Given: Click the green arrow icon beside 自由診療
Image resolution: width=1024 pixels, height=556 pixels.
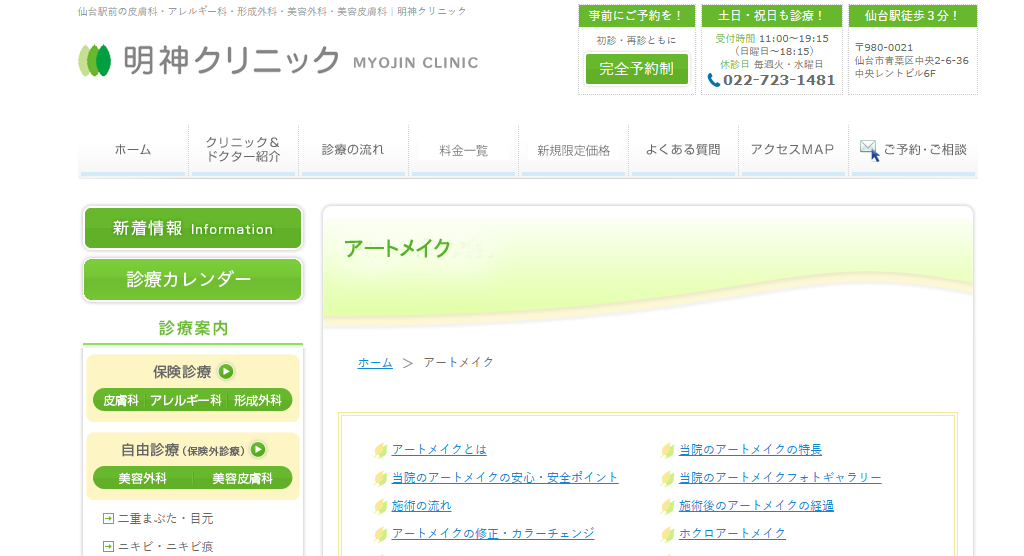Looking at the screenshot, I should (258, 450).
